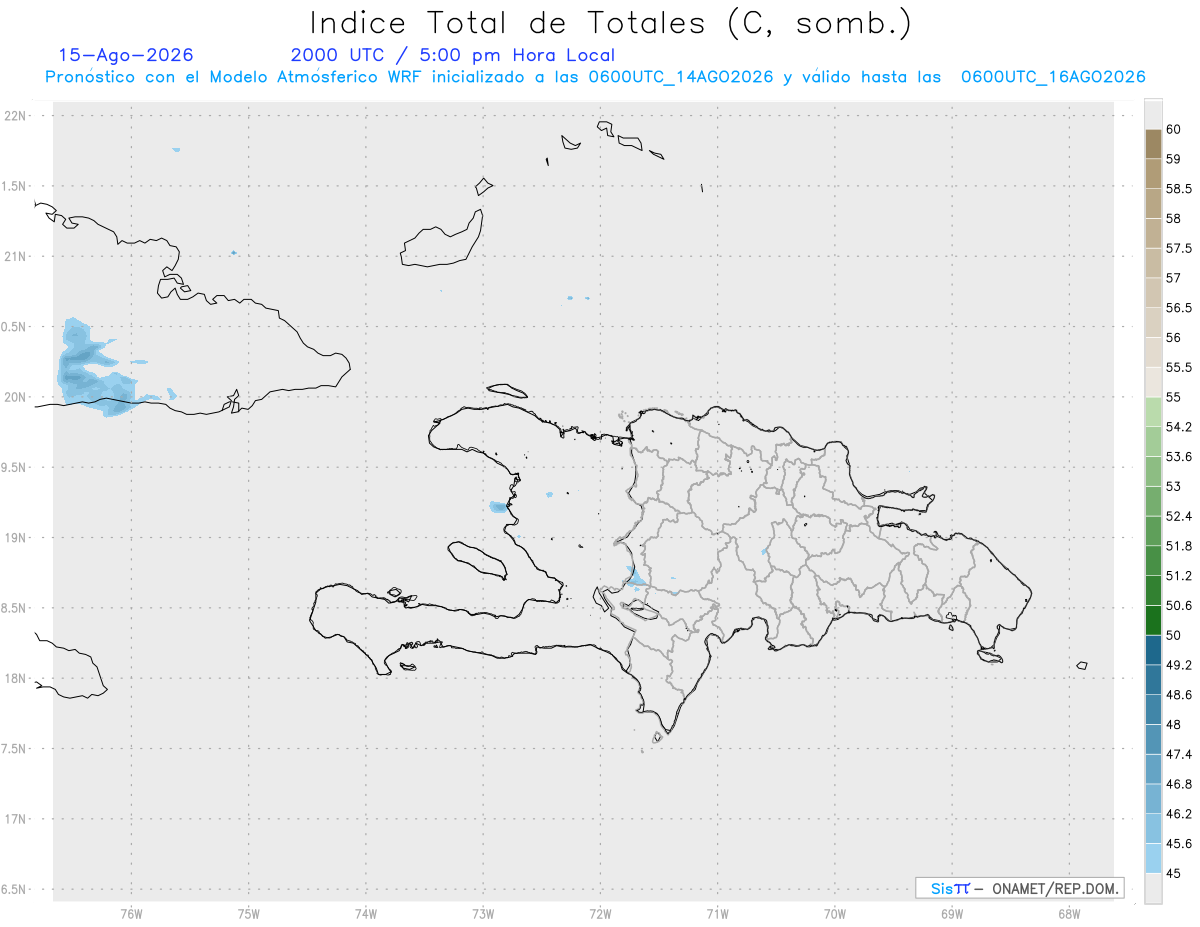Image resolution: width=1200 pixels, height=927 pixels.
Task: Select the light green swatch between 54.2 and 55
Action: point(1153,412)
